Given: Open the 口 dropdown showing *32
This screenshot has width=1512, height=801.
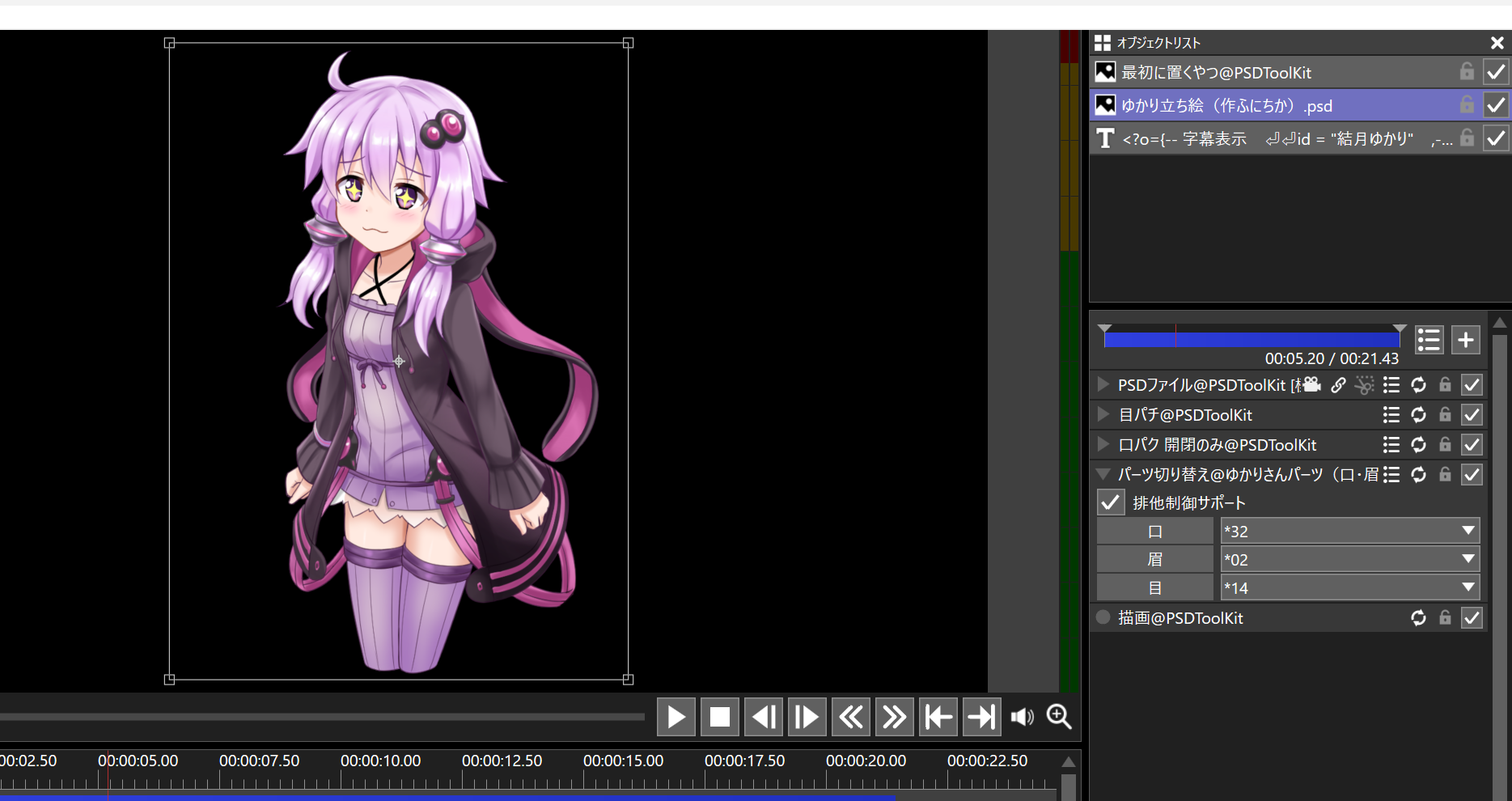Looking at the screenshot, I should [1349, 532].
